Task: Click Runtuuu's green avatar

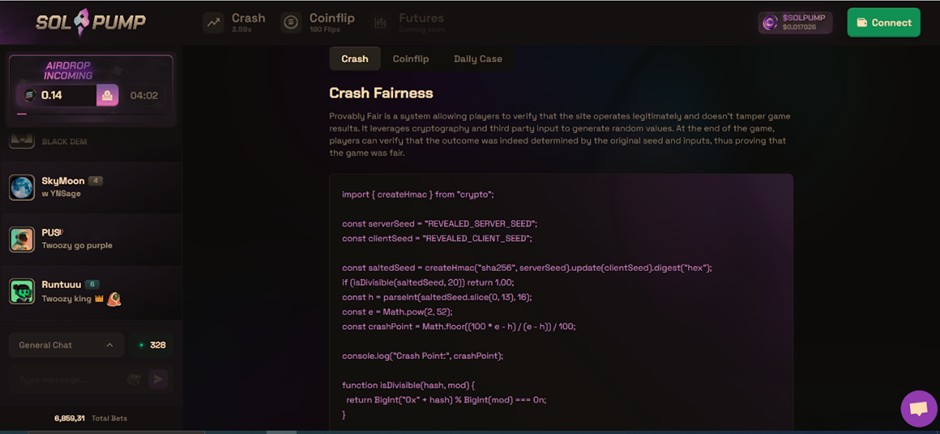Action: click(22, 291)
